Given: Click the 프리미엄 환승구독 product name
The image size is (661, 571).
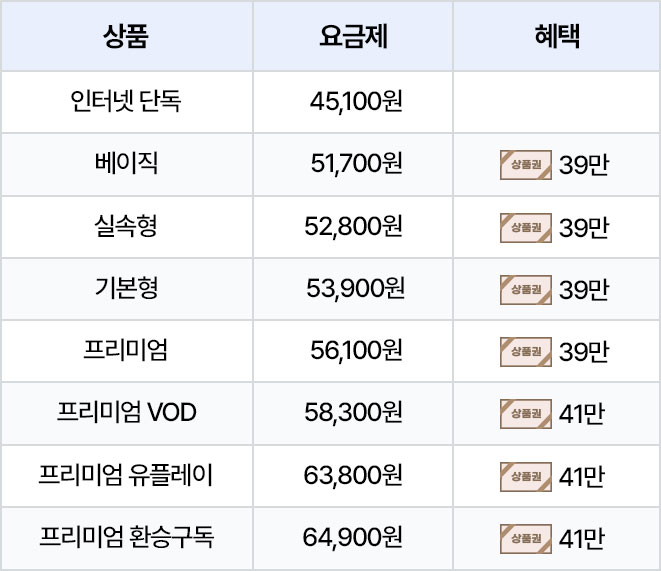Looking at the screenshot, I should (x=126, y=537).
